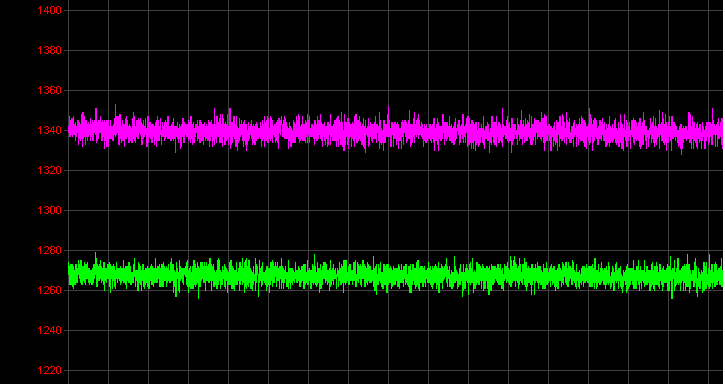Click the 1360 y-axis label
Image resolution: width=725 pixels, height=385 pixels.
[x=49, y=90]
